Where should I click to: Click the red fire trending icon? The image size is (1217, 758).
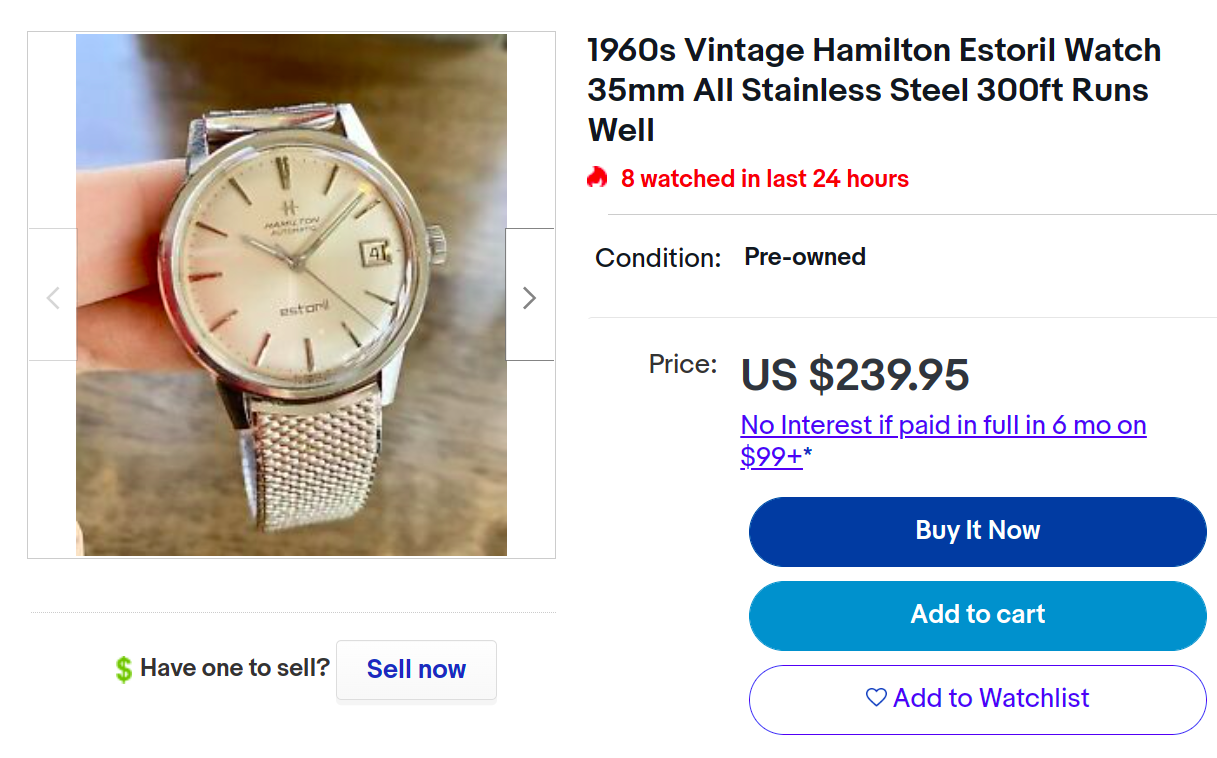[598, 179]
